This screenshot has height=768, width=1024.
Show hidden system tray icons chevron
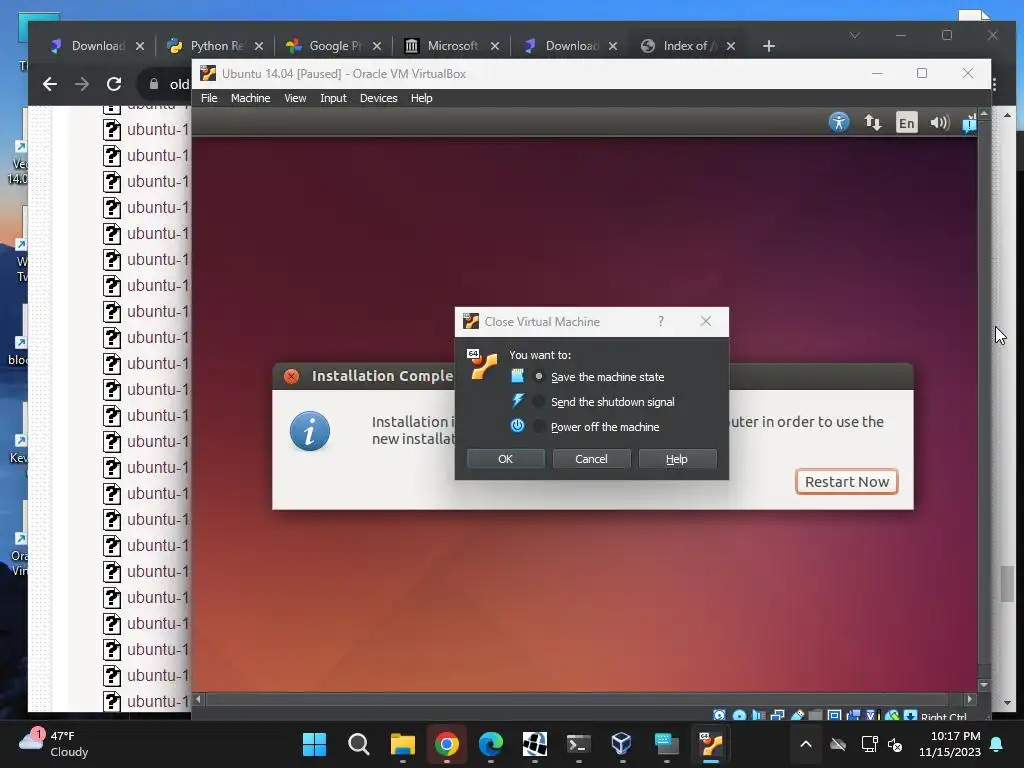pos(806,744)
